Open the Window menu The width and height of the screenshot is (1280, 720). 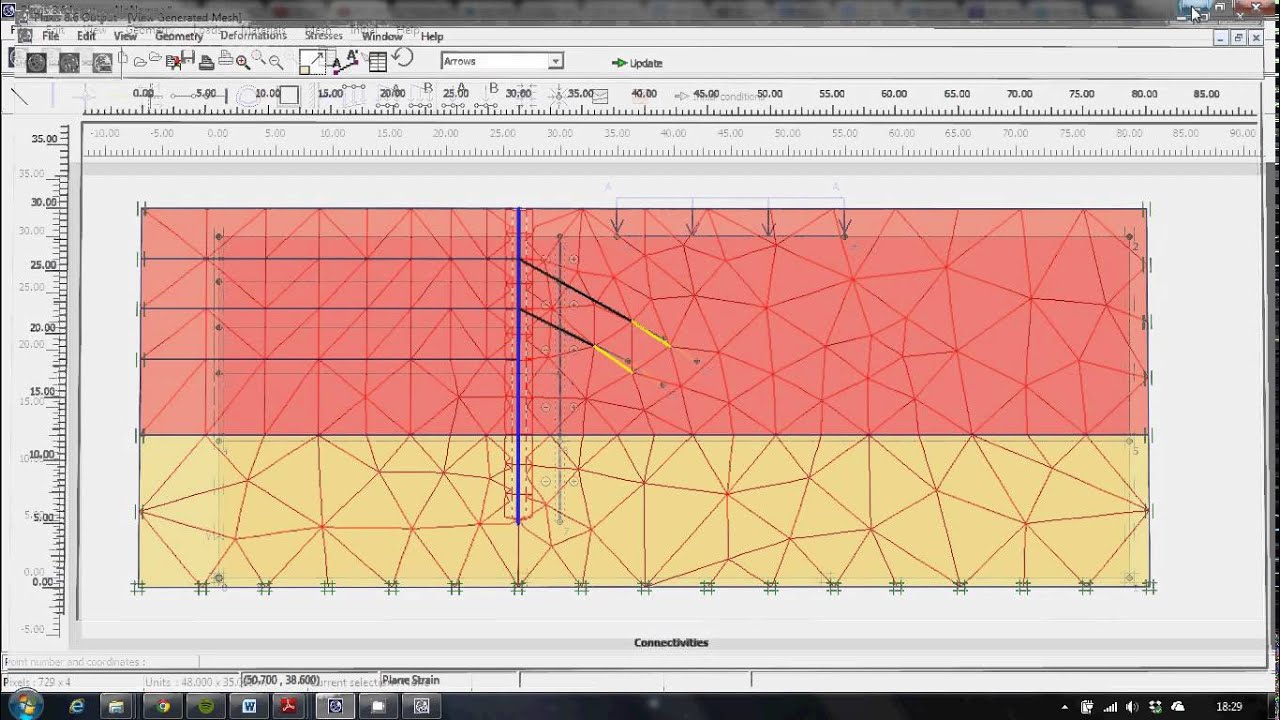(382, 36)
